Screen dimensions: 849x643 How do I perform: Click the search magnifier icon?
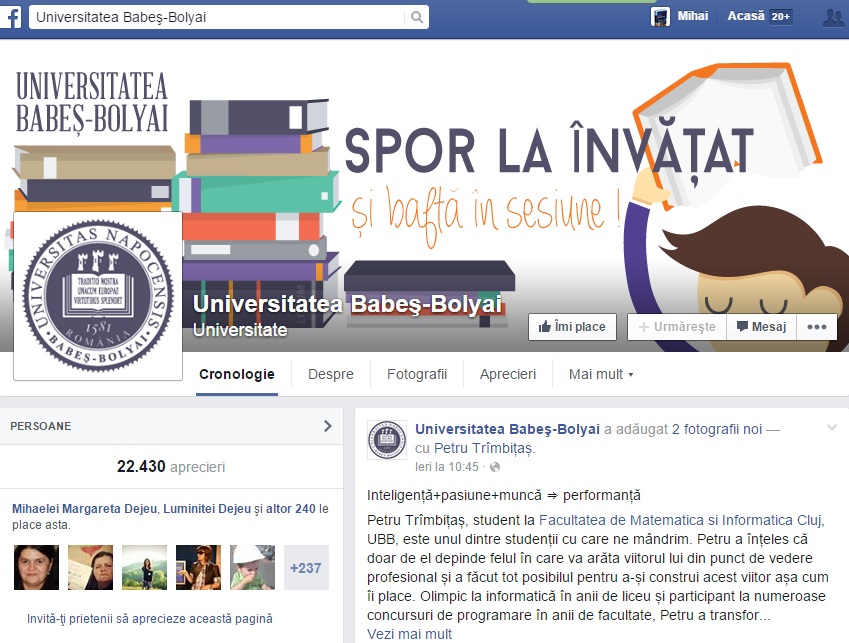click(x=416, y=17)
